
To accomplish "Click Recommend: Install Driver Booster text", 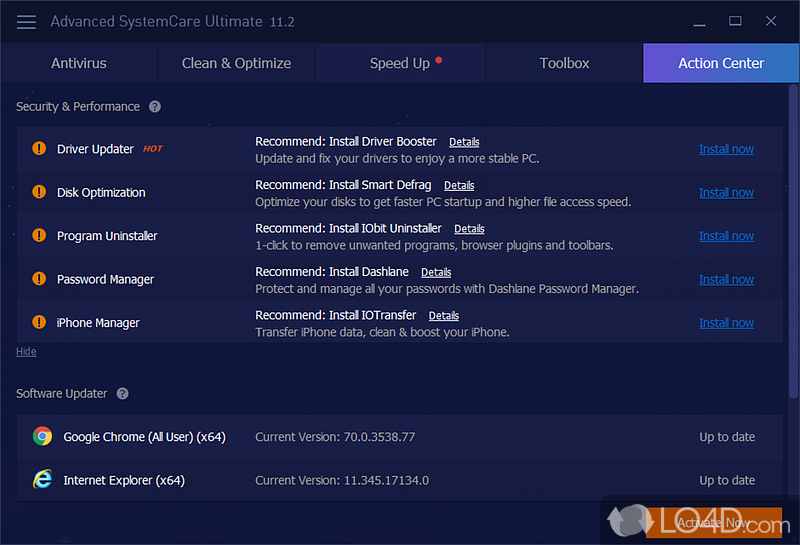I will (x=346, y=141).
